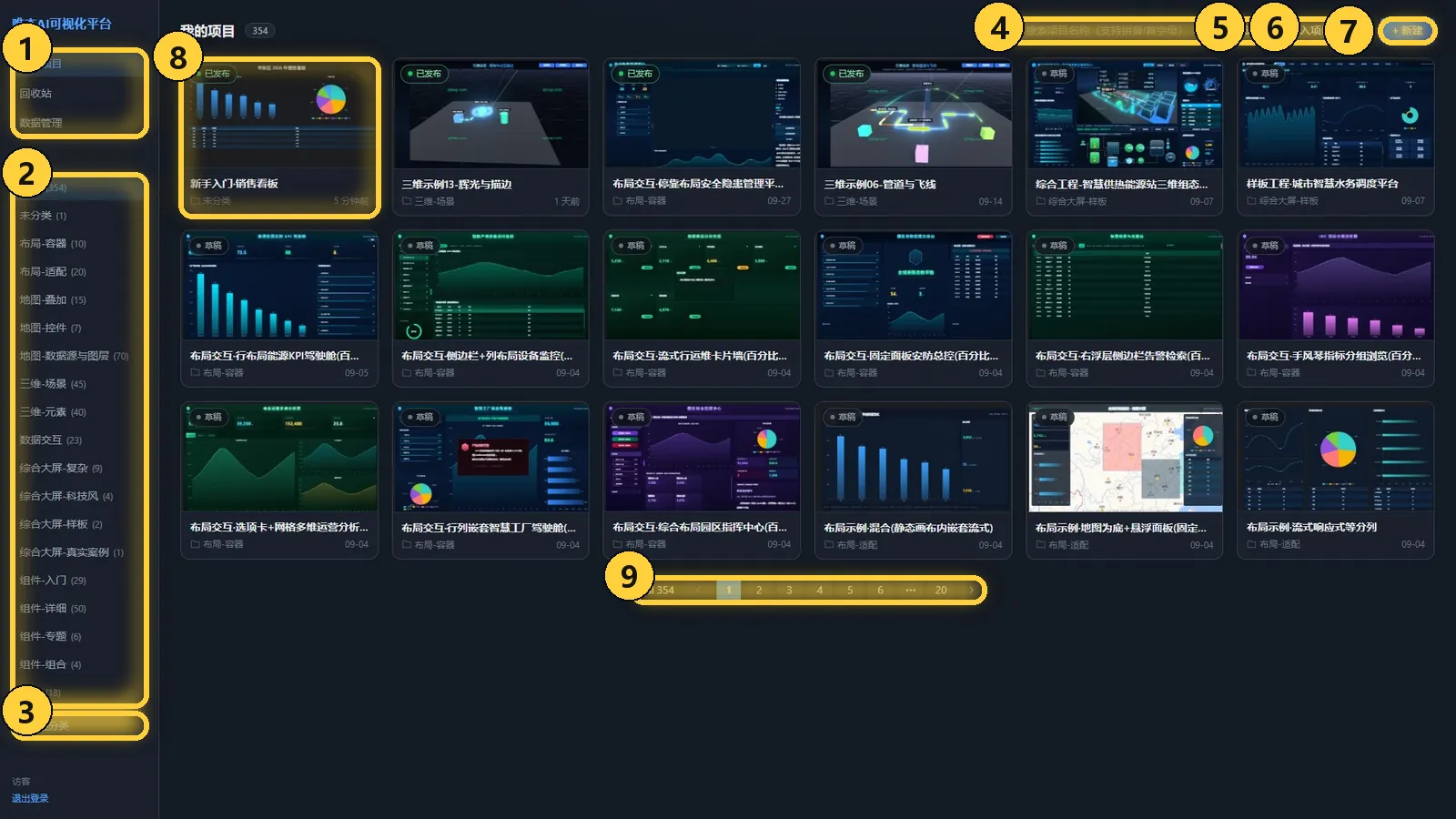
Task: Click the 布局交互-手风琴指标分组浏览 project title
Action: 1333,356
